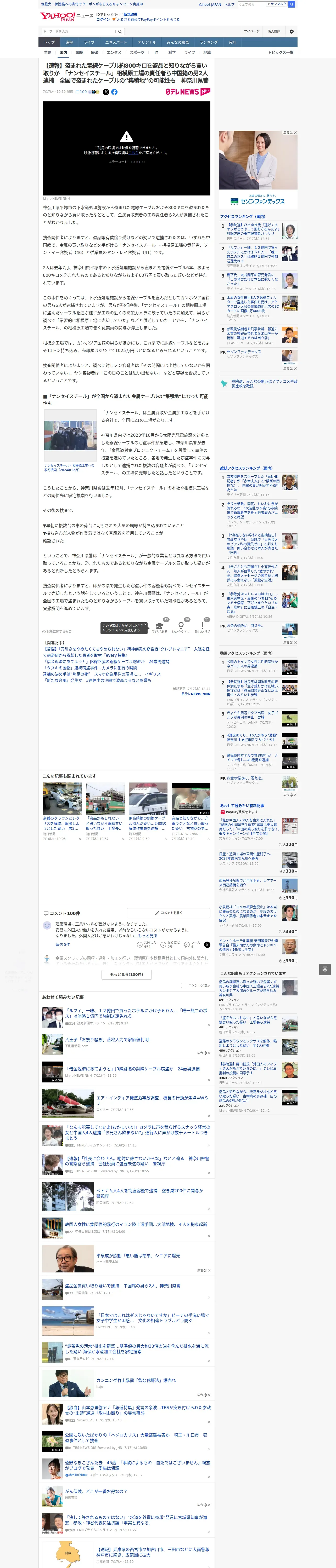Click in the header ウェブ検索 field

(252, 4)
